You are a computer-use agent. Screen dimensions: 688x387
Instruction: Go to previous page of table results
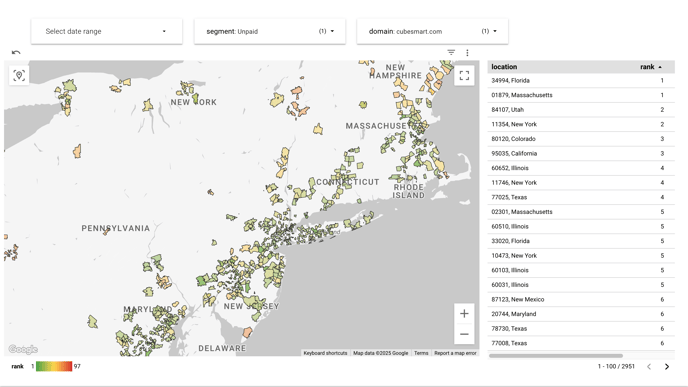(649, 366)
